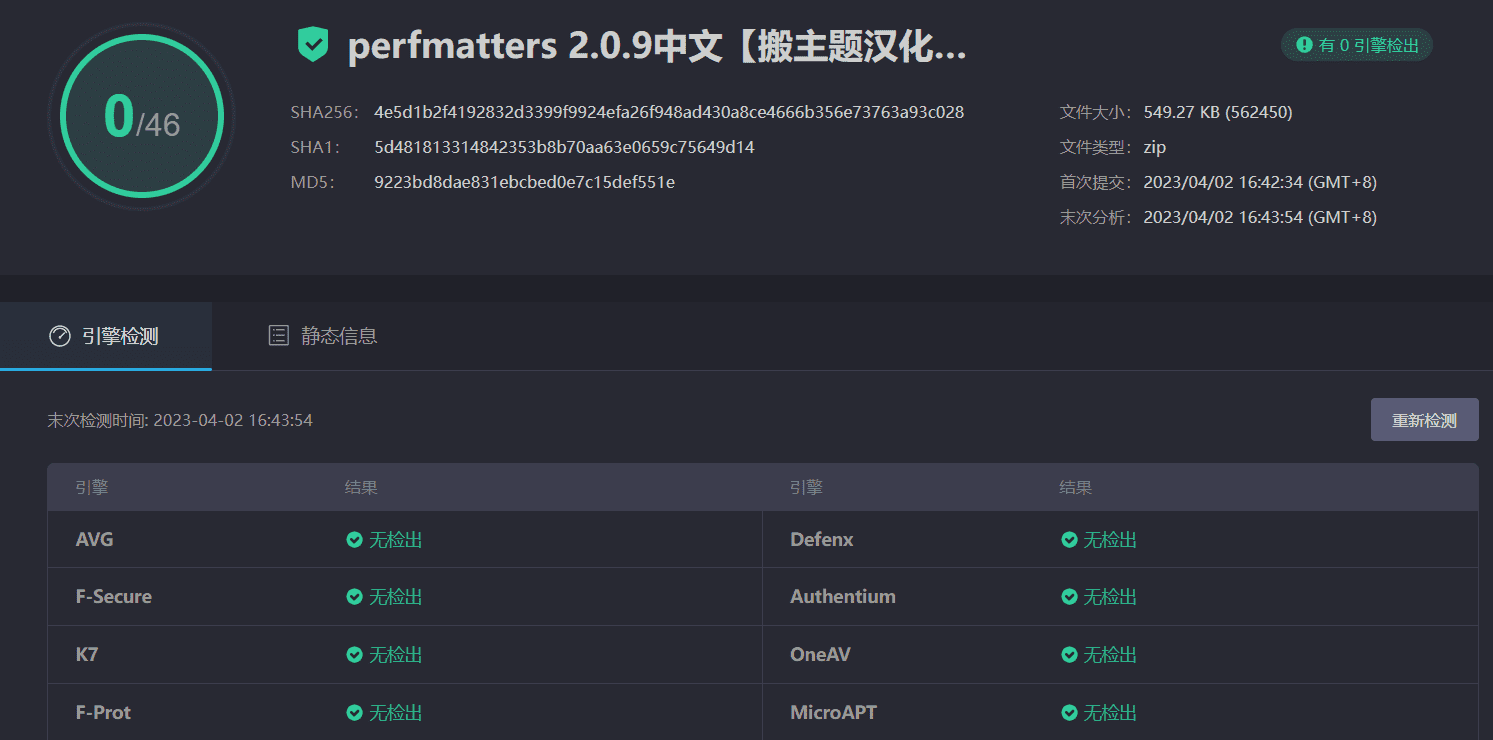
Task: Click the 0/46 detection score circle
Action: 142,117
